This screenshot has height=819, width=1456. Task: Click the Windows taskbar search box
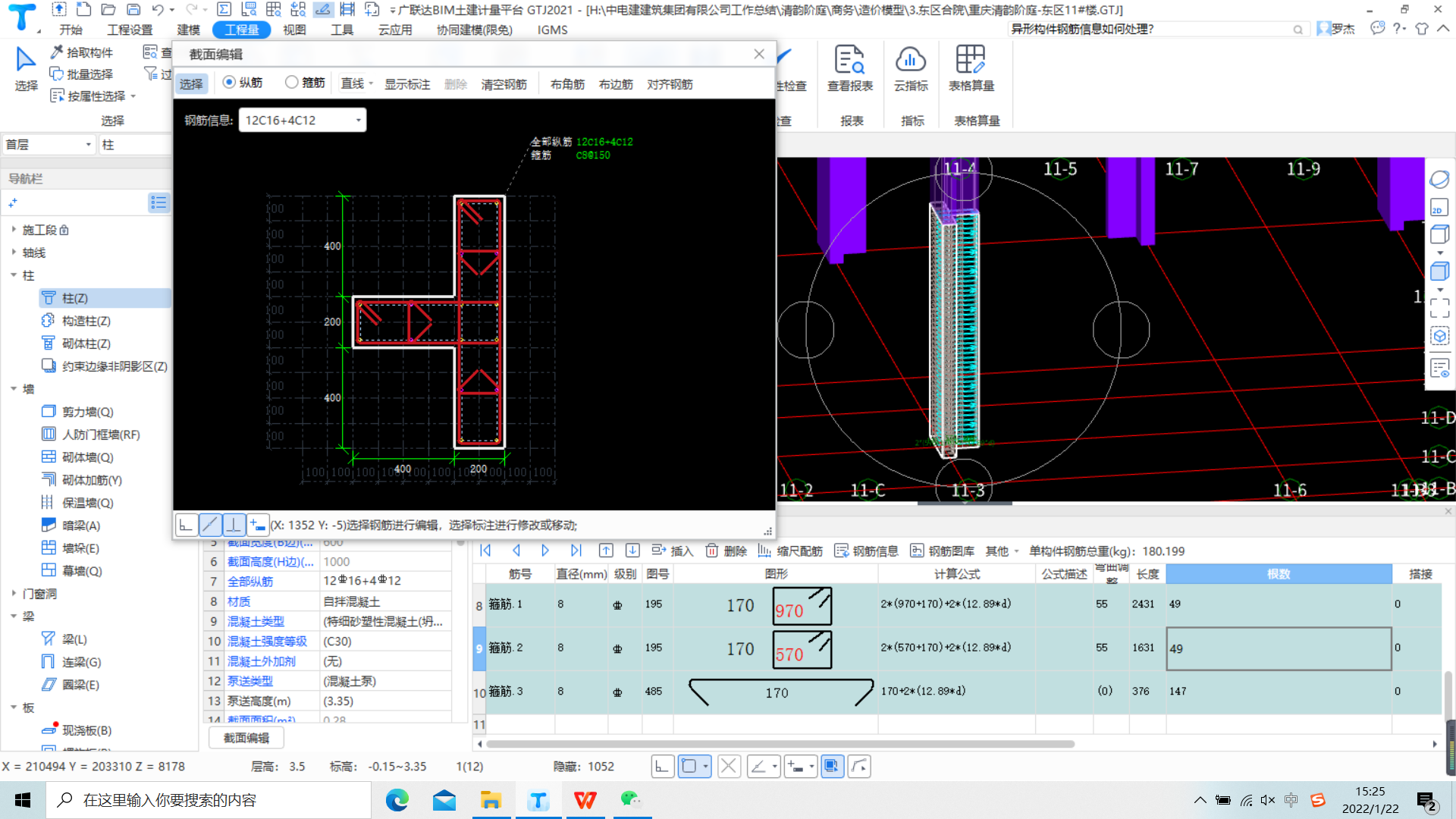(x=209, y=800)
